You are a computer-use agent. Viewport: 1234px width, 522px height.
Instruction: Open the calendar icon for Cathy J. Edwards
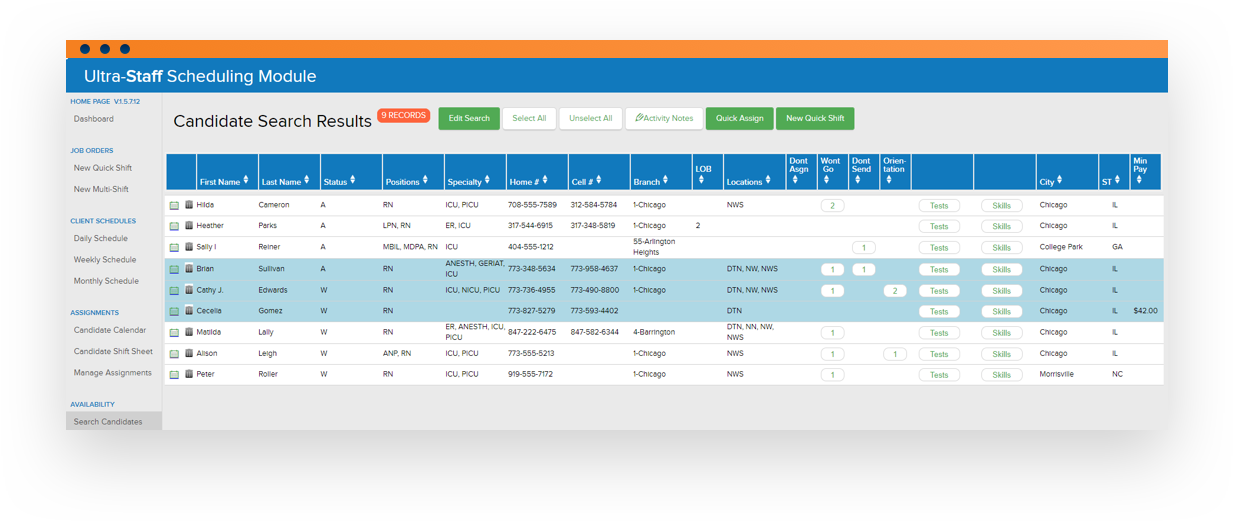pyautogui.click(x=174, y=290)
